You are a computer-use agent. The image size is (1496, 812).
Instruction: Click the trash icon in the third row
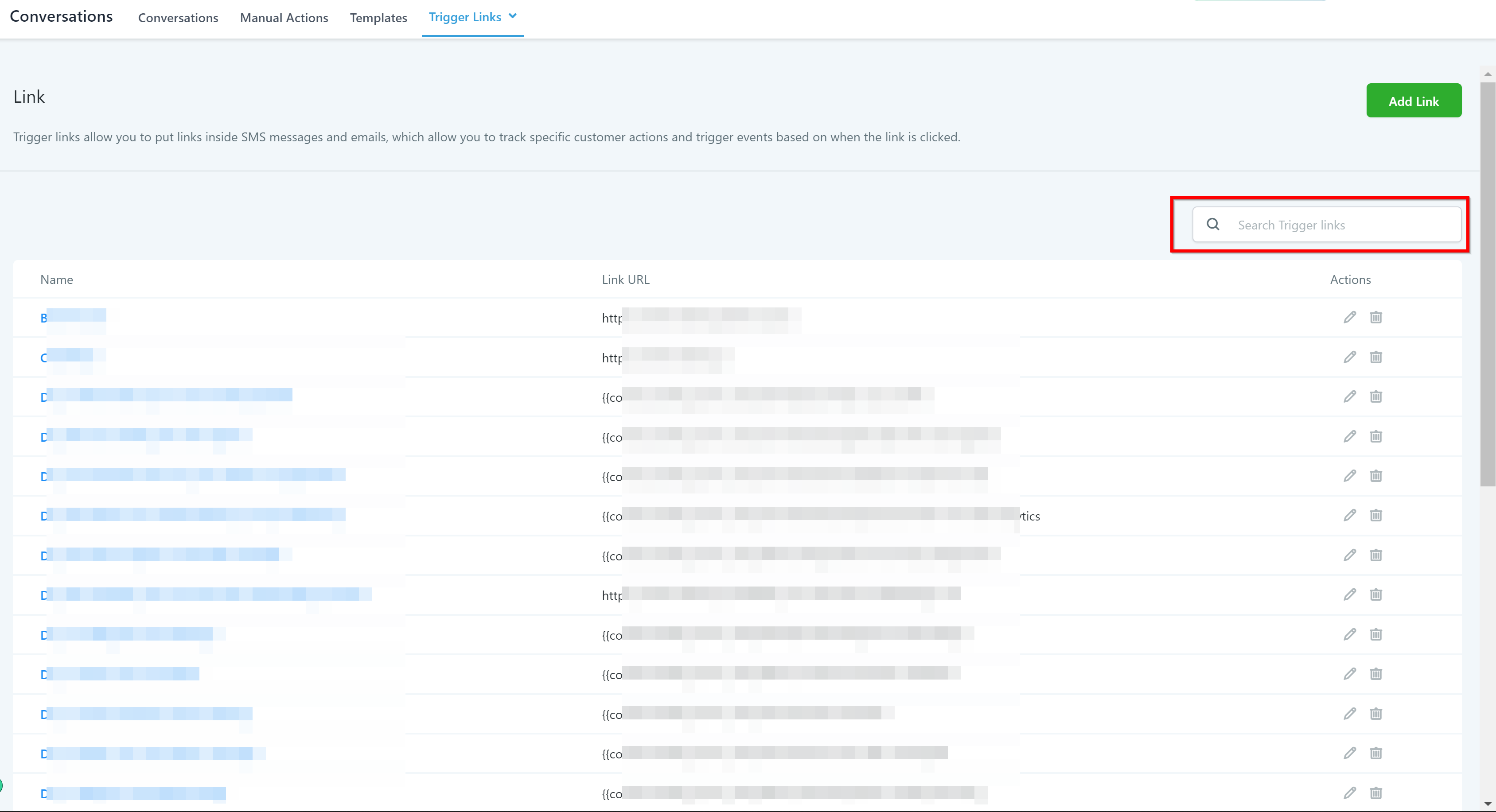click(x=1376, y=396)
